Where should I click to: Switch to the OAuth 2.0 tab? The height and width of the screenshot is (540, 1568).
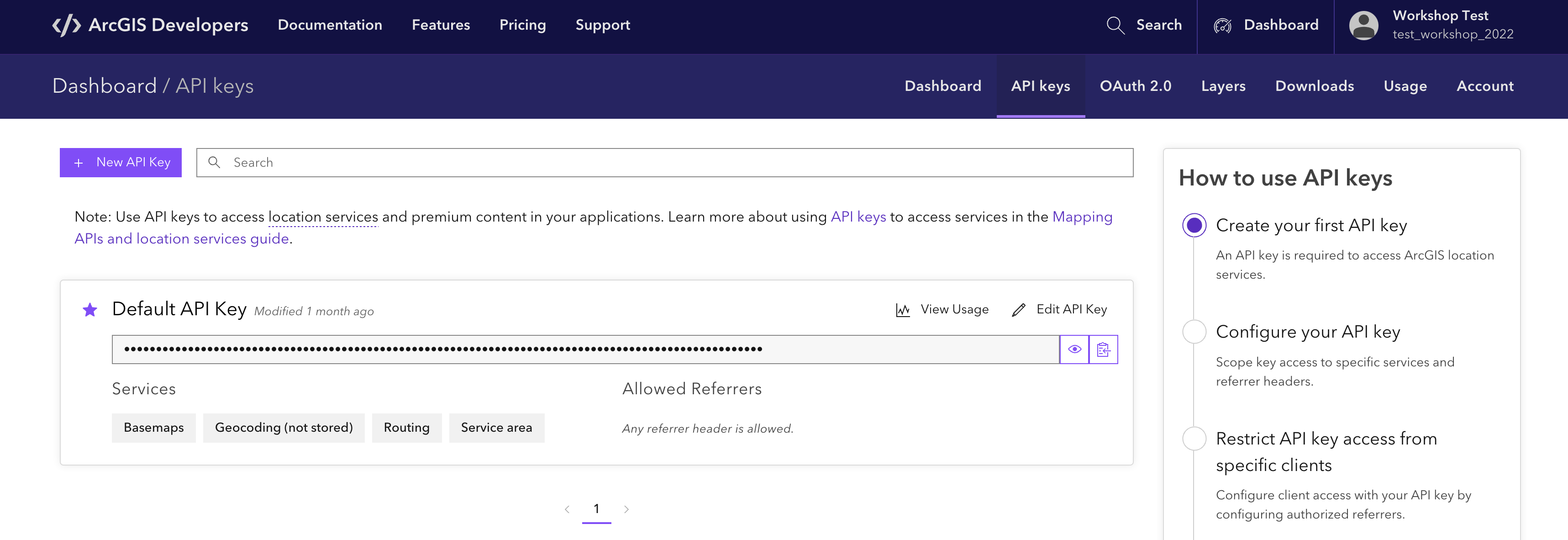tap(1135, 86)
